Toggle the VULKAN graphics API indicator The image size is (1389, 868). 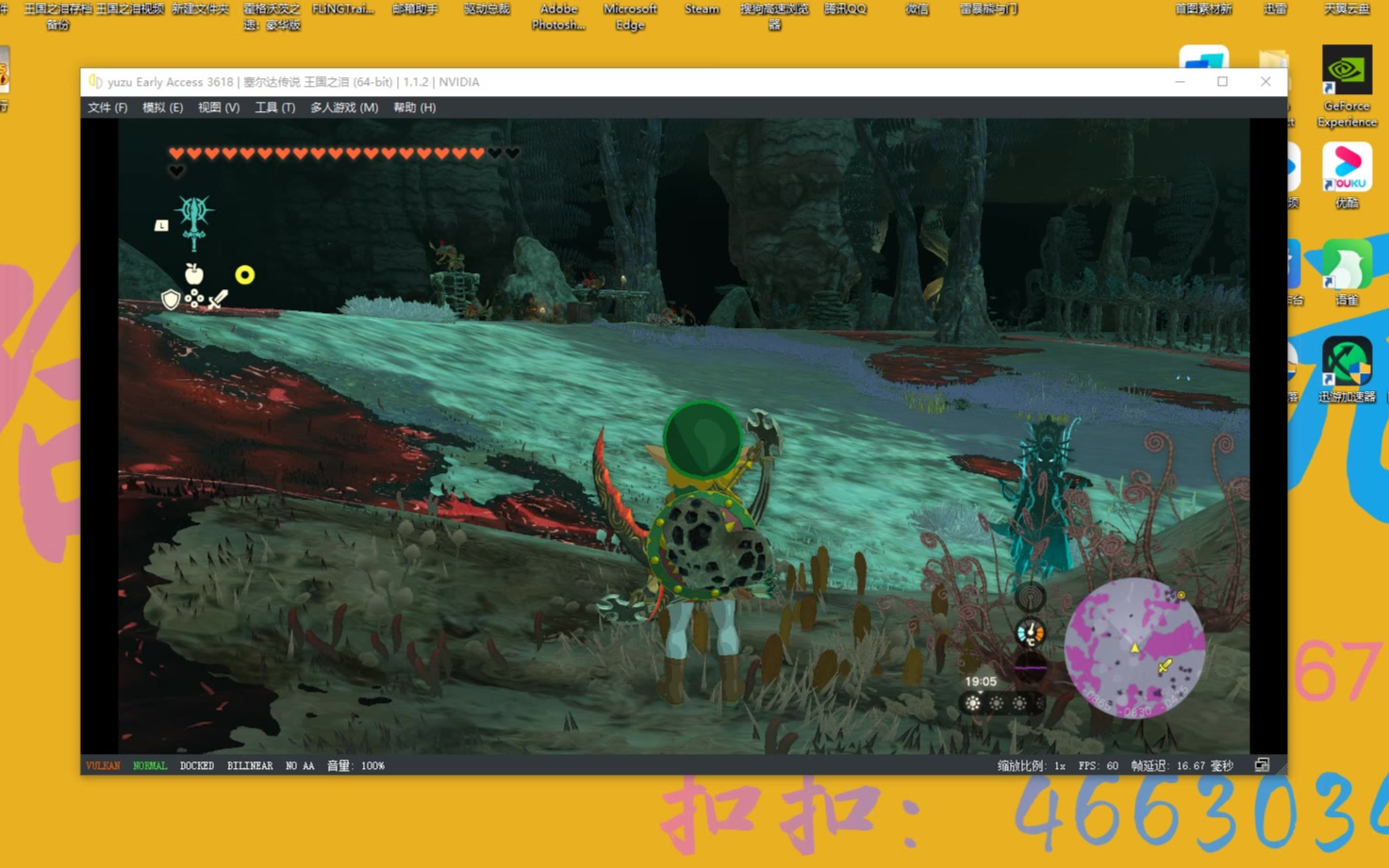[103, 766]
